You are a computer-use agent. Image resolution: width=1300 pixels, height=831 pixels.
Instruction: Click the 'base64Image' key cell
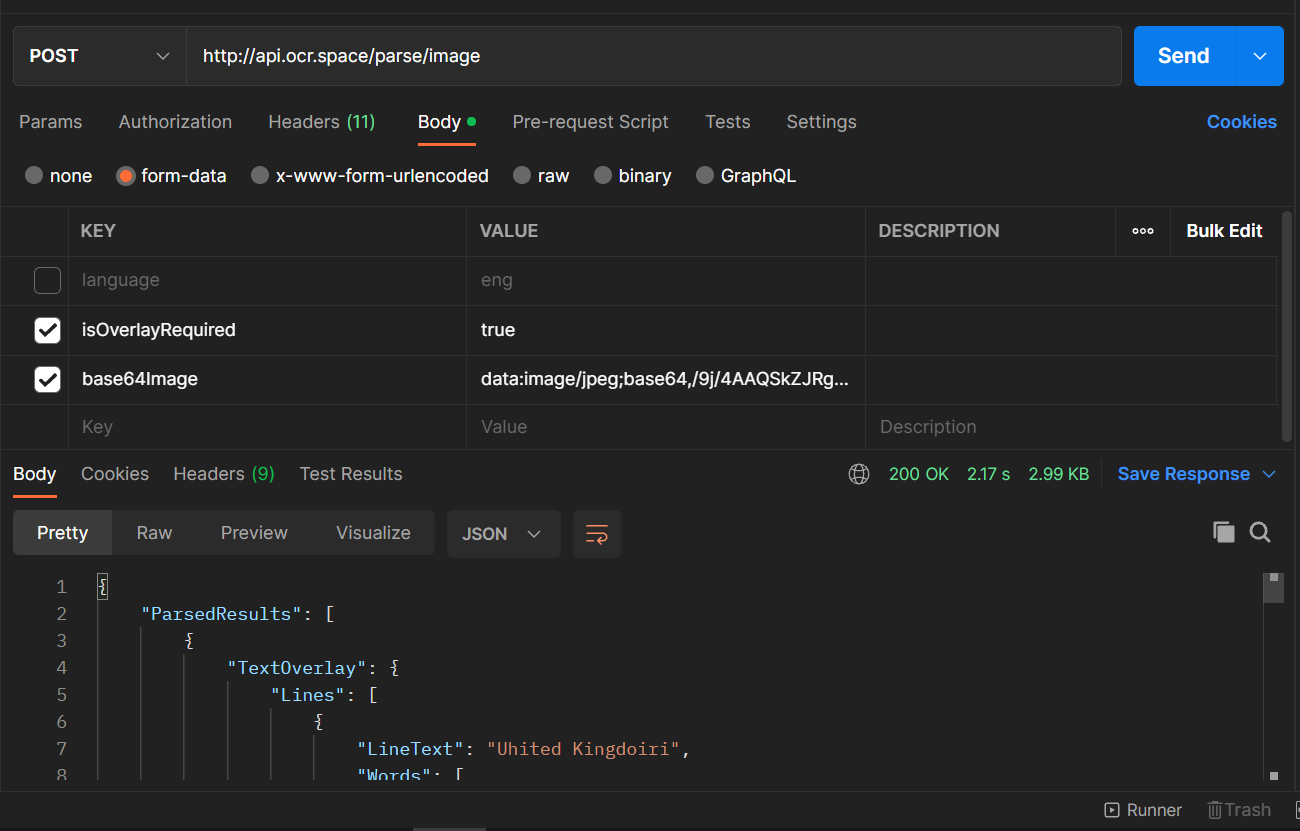[267, 379]
